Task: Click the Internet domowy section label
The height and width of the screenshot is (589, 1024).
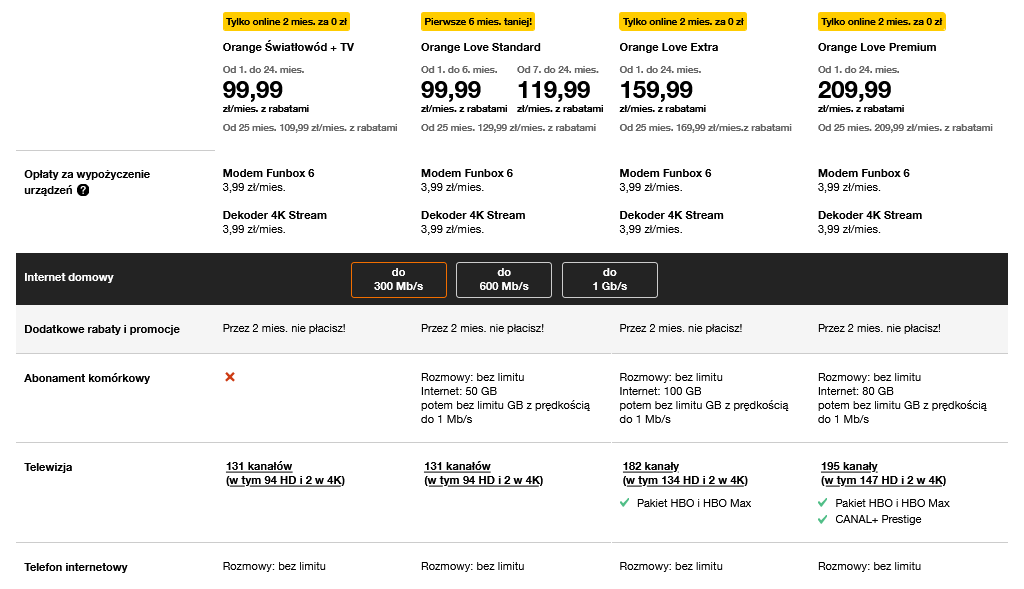Action: [69, 278]
